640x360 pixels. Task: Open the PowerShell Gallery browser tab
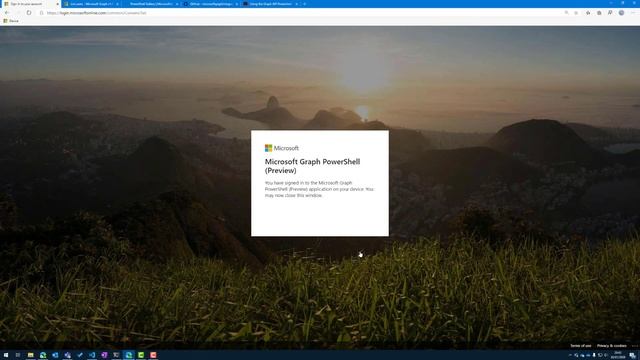coord(151,4)
